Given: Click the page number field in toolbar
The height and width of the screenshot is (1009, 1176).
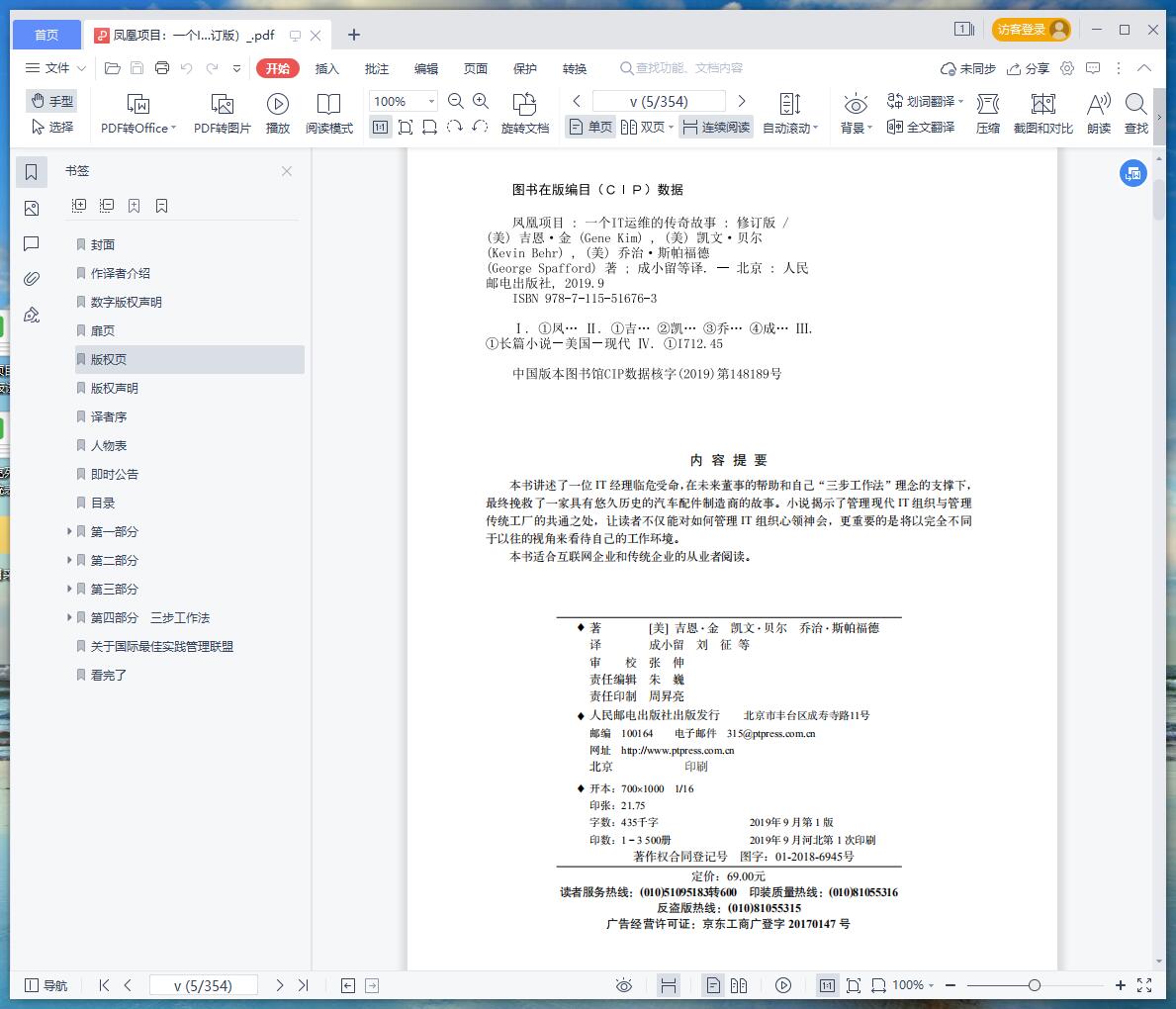Looking at the screenshot, I should tap(659, 101).
